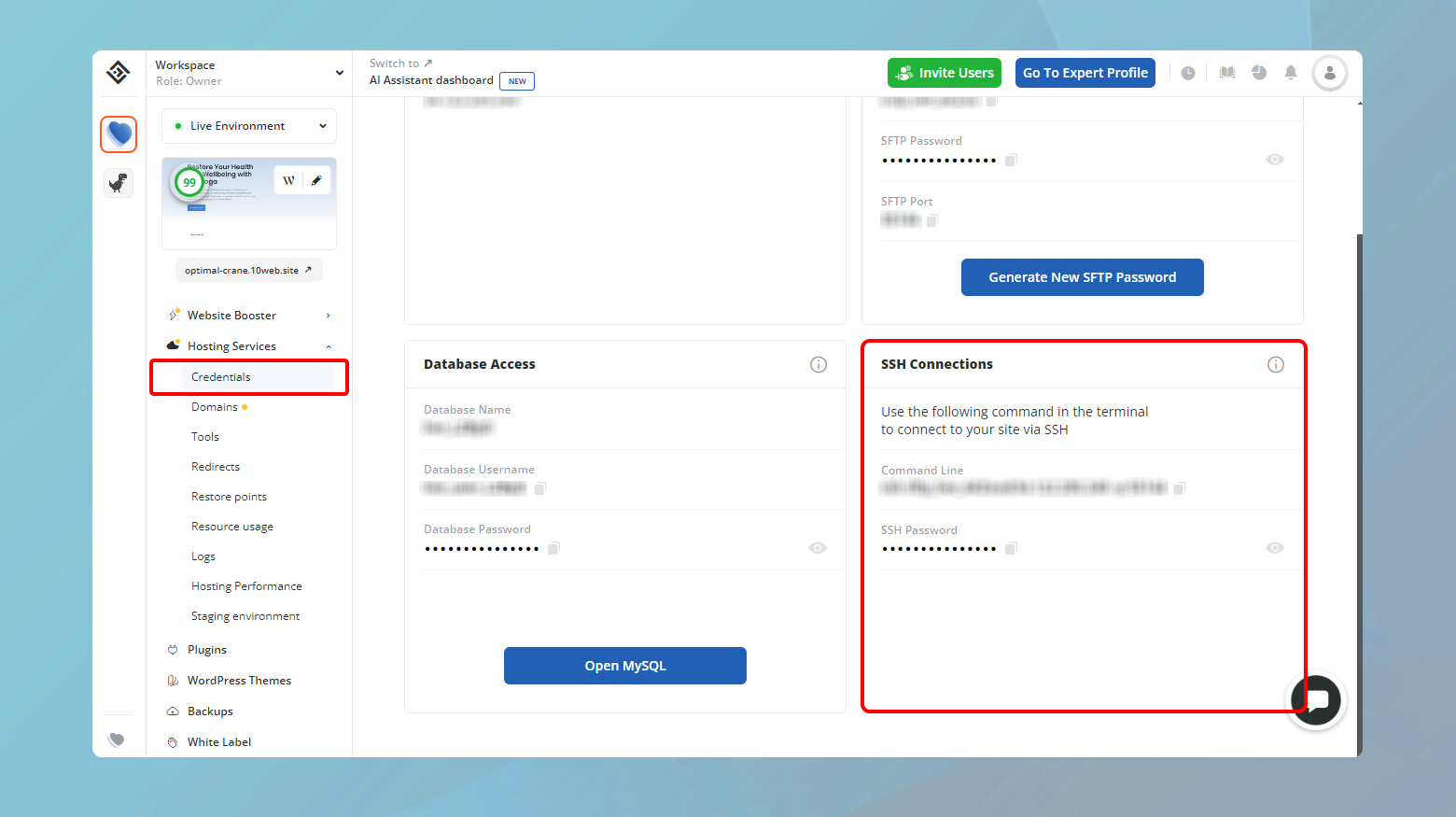
Task: Open the chat support bubble
Action: pos(1316,700)
